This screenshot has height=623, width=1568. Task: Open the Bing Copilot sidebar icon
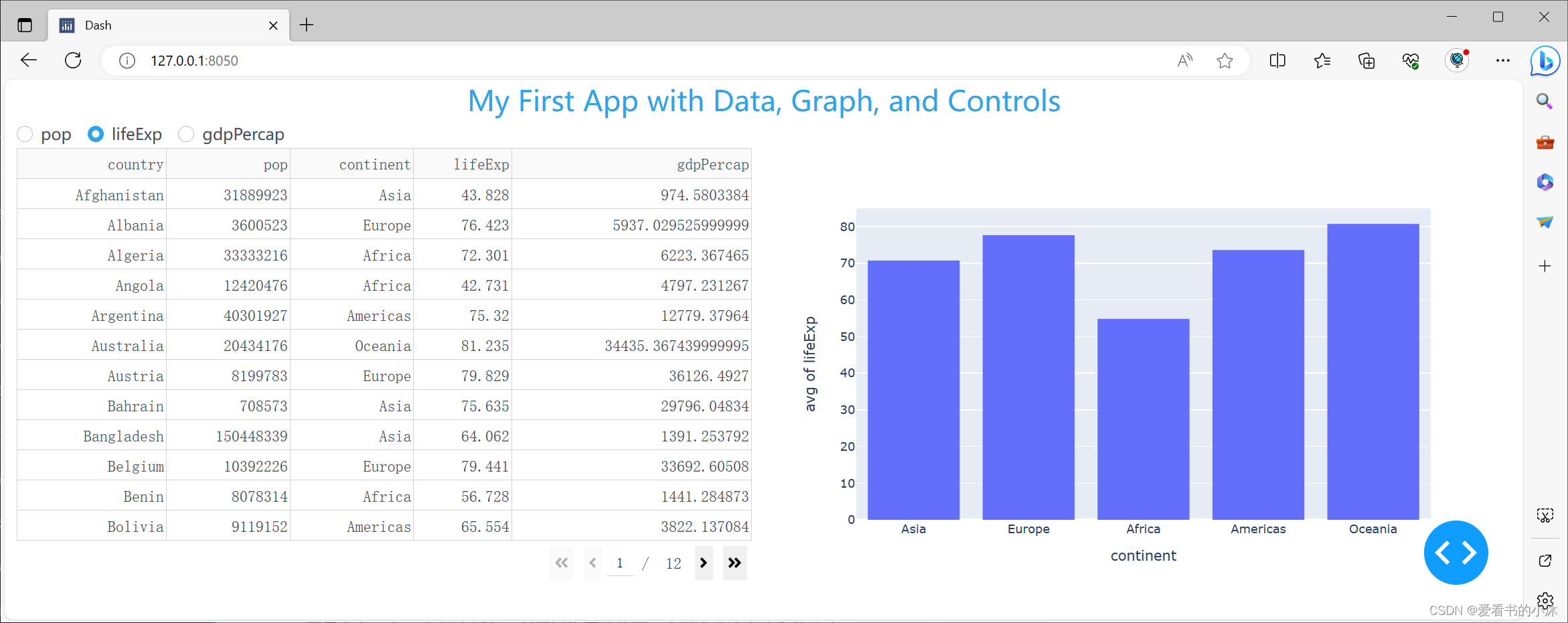click(x=1545, y=61)
